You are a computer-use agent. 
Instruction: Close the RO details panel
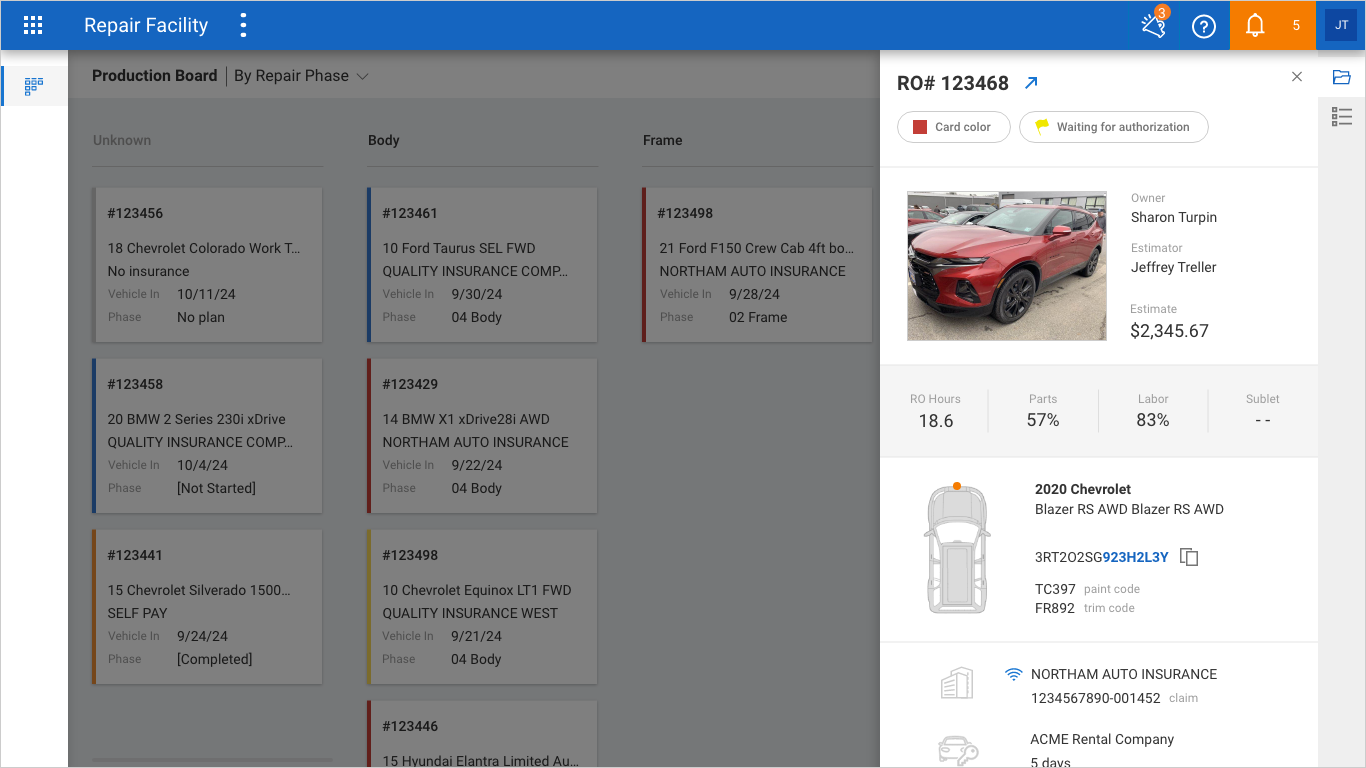point(1297,76)
